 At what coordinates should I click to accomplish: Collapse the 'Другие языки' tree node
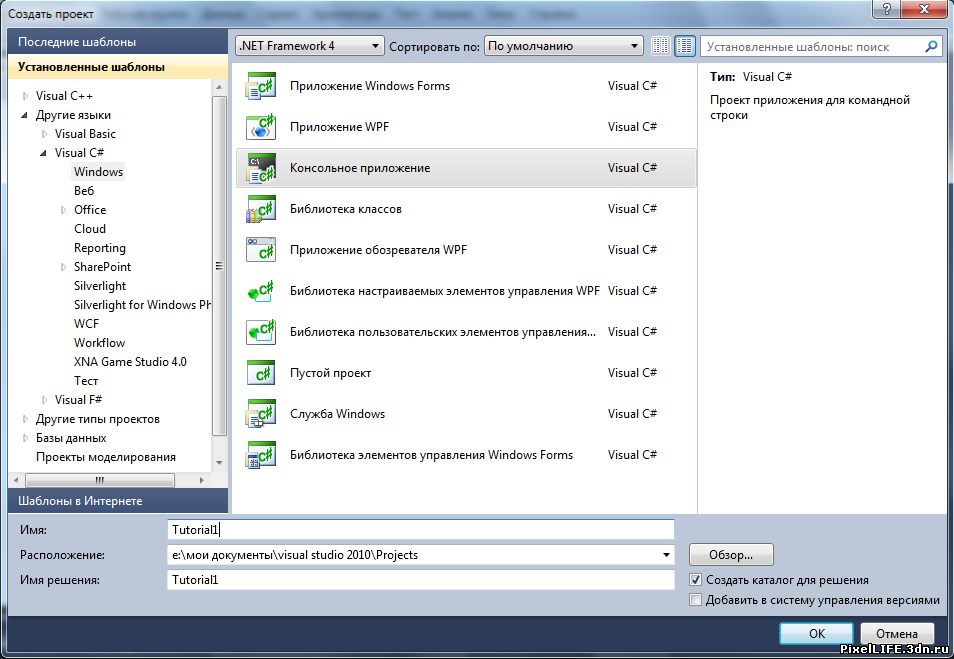(25, 115)
